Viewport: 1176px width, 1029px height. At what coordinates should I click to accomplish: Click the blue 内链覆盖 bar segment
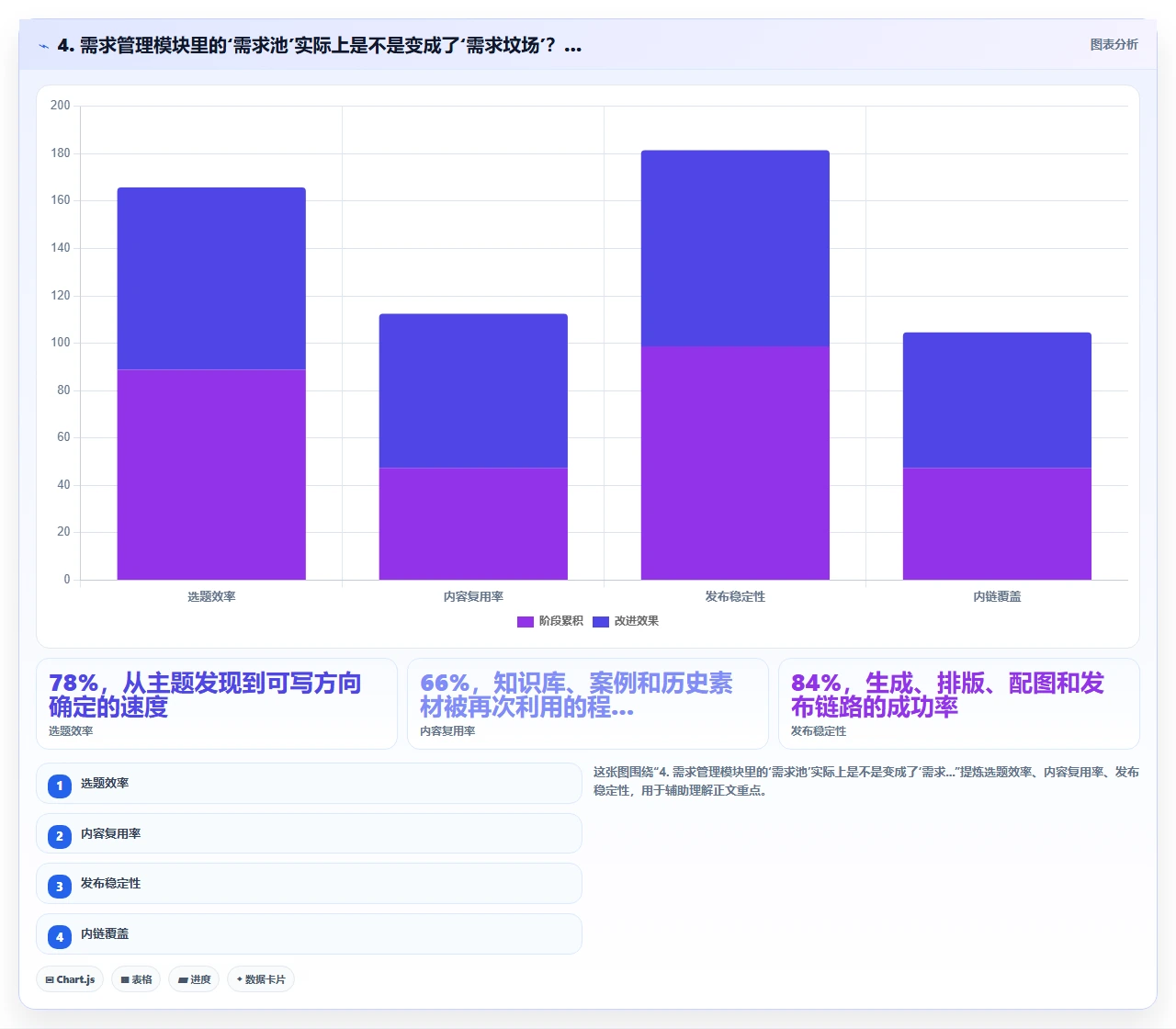pyautogui.click(x=997, y=400)
